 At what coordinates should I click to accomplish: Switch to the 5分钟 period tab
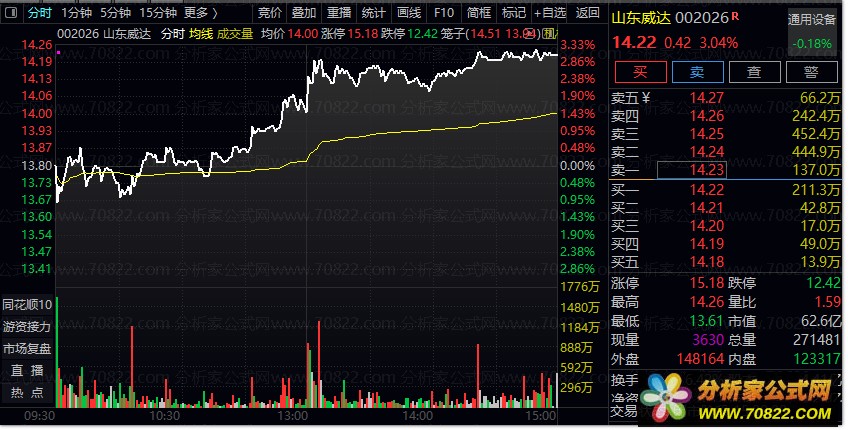point(115,12)
